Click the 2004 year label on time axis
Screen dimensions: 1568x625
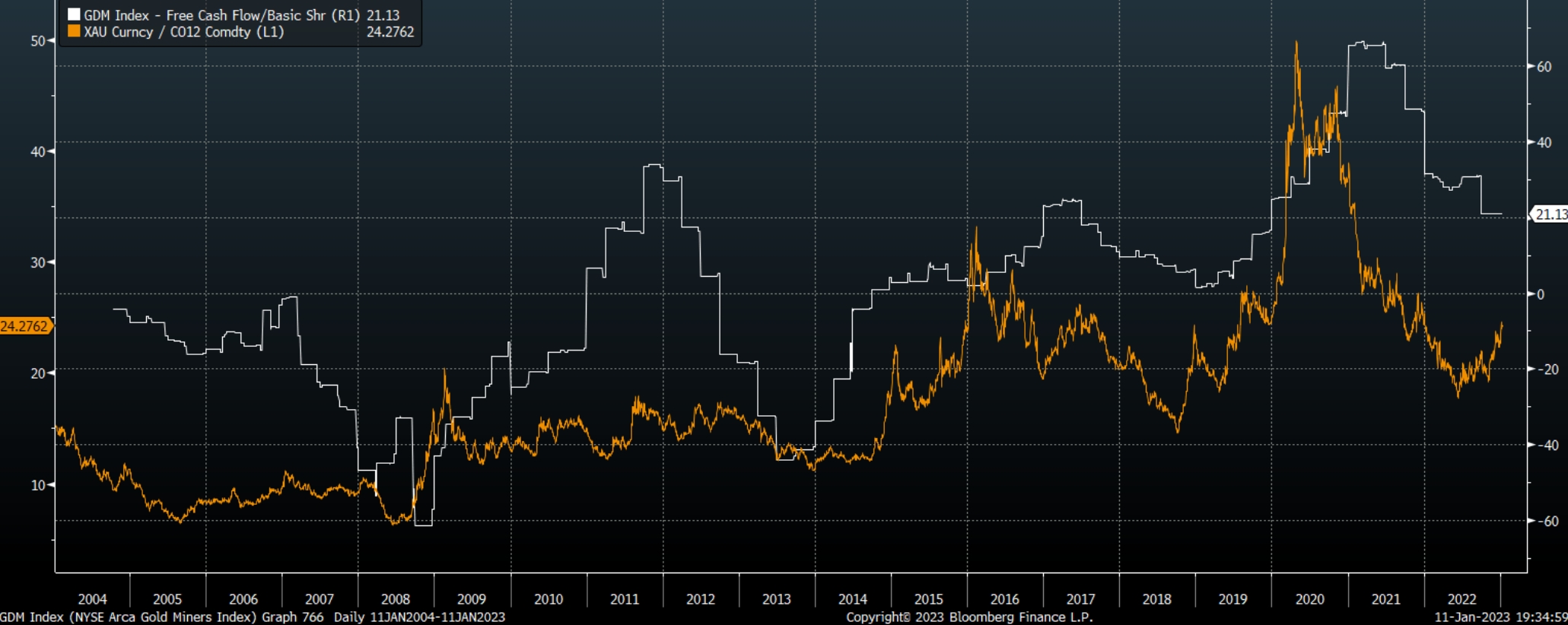92,599
